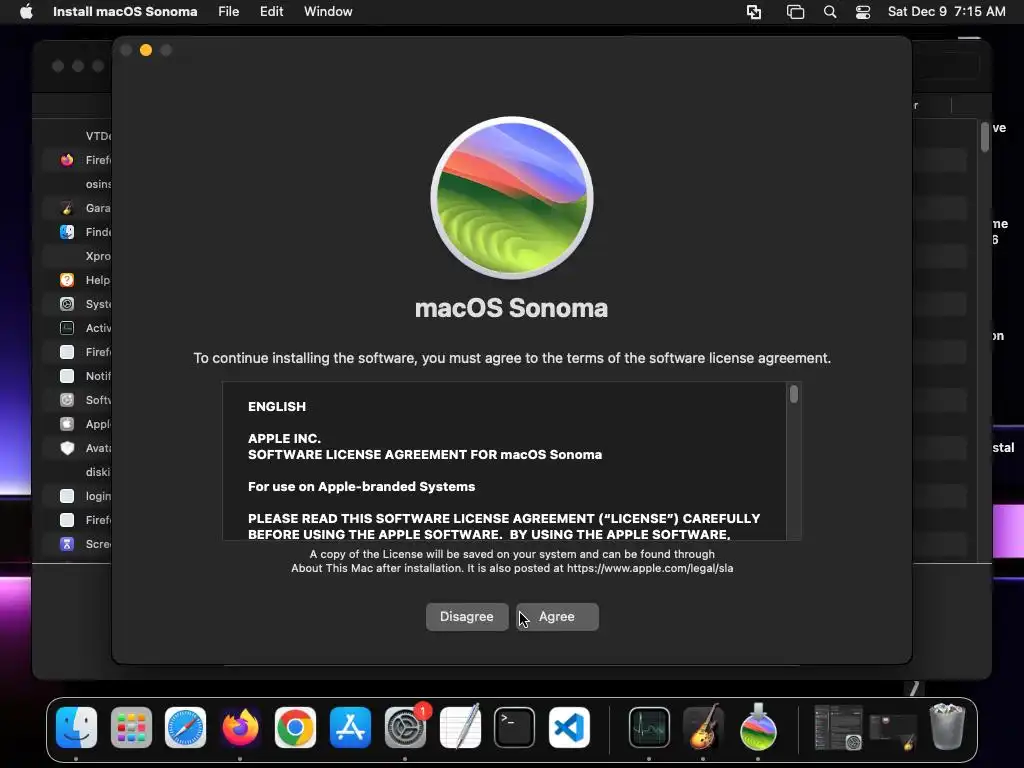Click the Syst gear icon in background list
The width and height of the screenshot is (1024, 768).
coord(67,304)
